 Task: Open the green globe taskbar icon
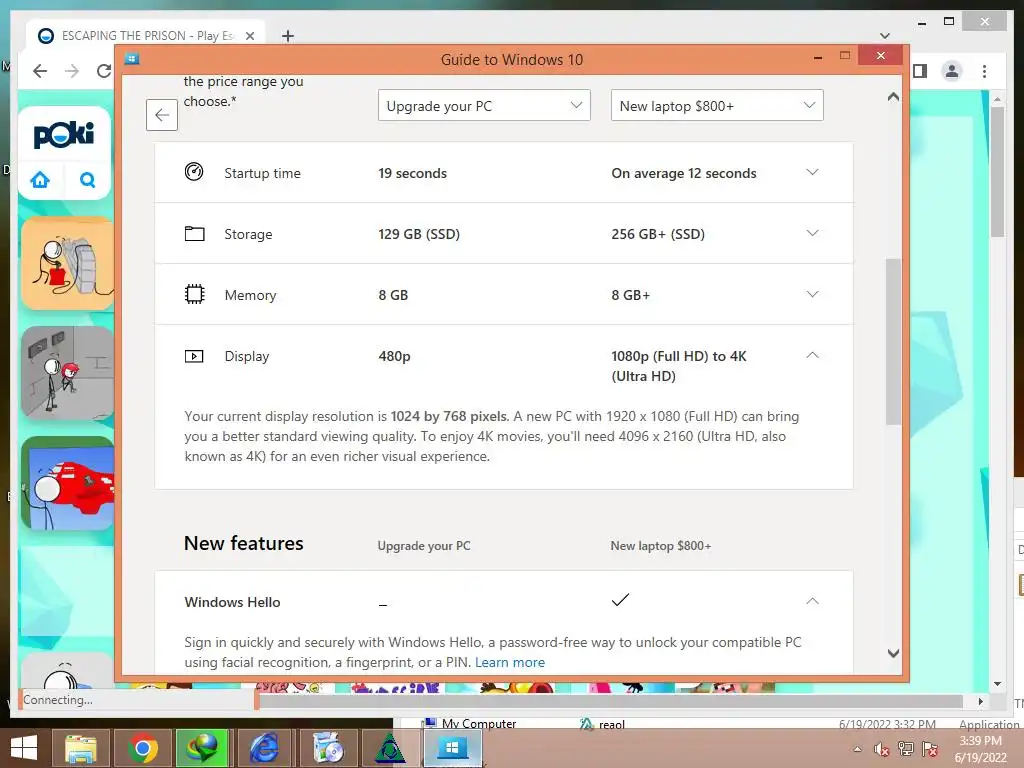202,748
